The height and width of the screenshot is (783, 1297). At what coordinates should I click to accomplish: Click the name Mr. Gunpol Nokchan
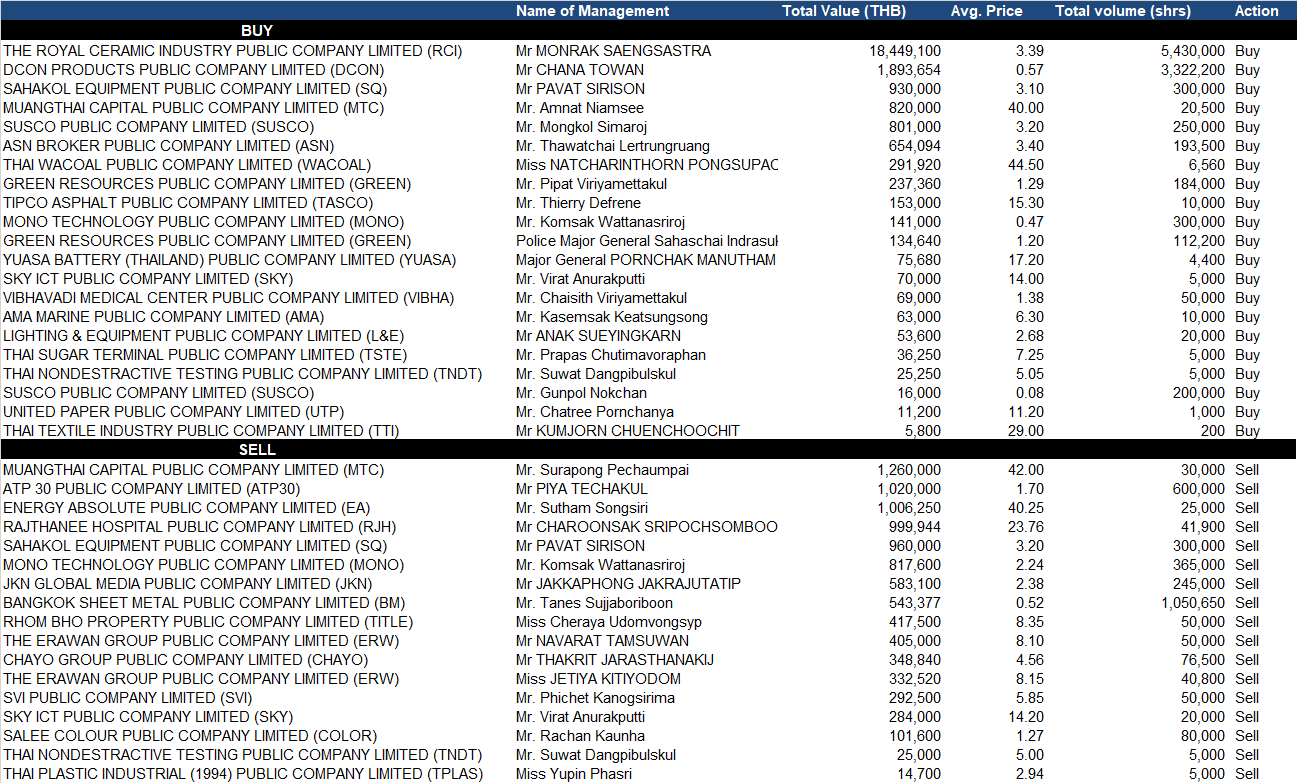point(581,392)
